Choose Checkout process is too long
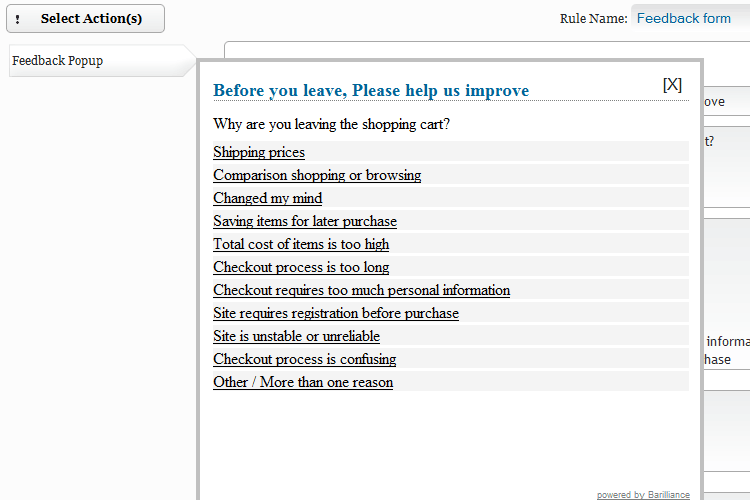 point(301,267)
